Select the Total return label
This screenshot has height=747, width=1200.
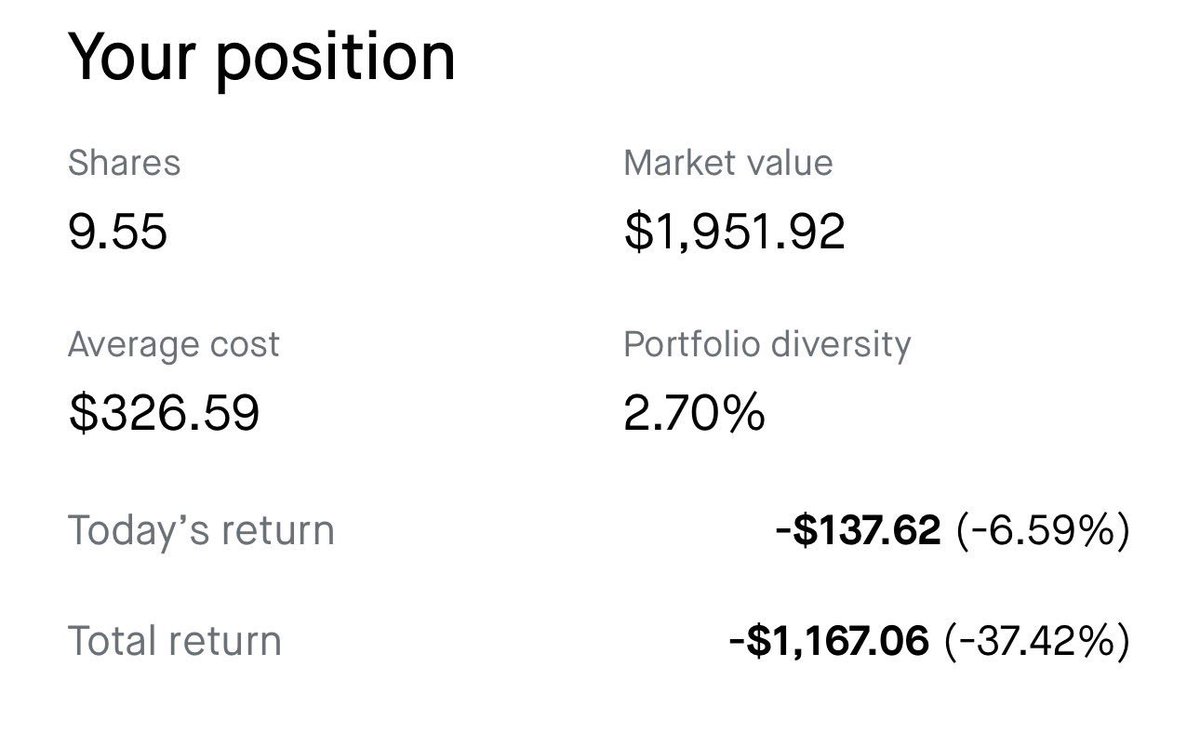click(174, 641)
